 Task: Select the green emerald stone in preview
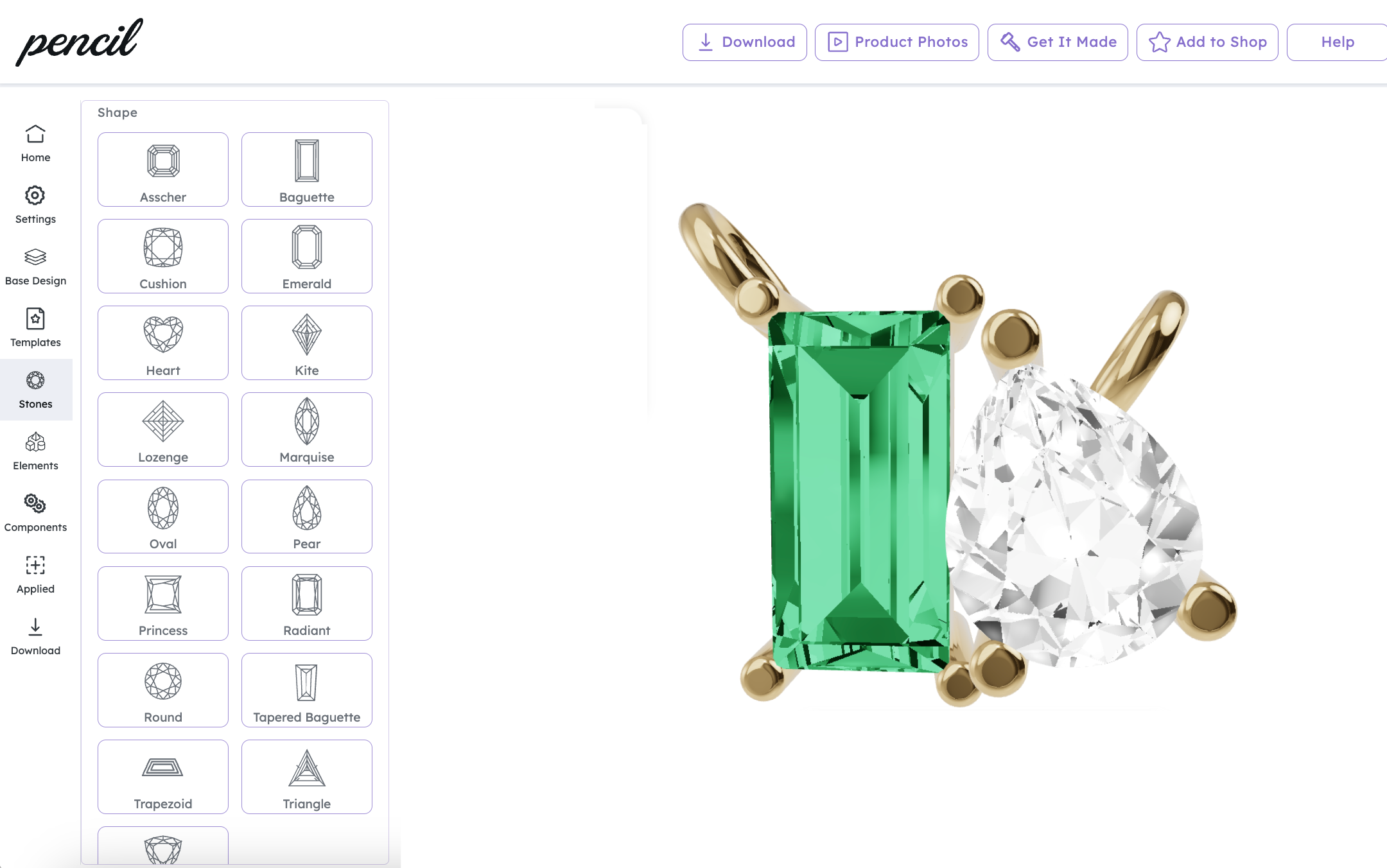pyautogui.click(x=859, y=491)
